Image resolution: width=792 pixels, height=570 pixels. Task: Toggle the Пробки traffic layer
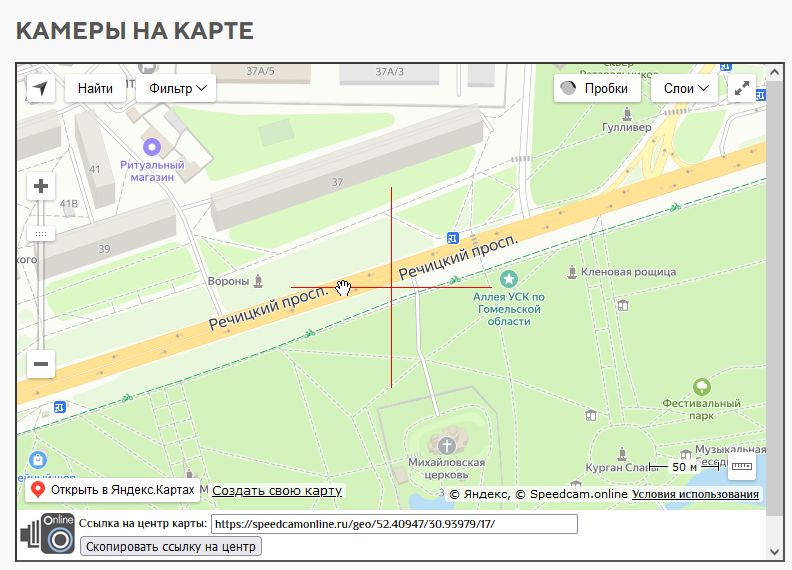(598, 88)
